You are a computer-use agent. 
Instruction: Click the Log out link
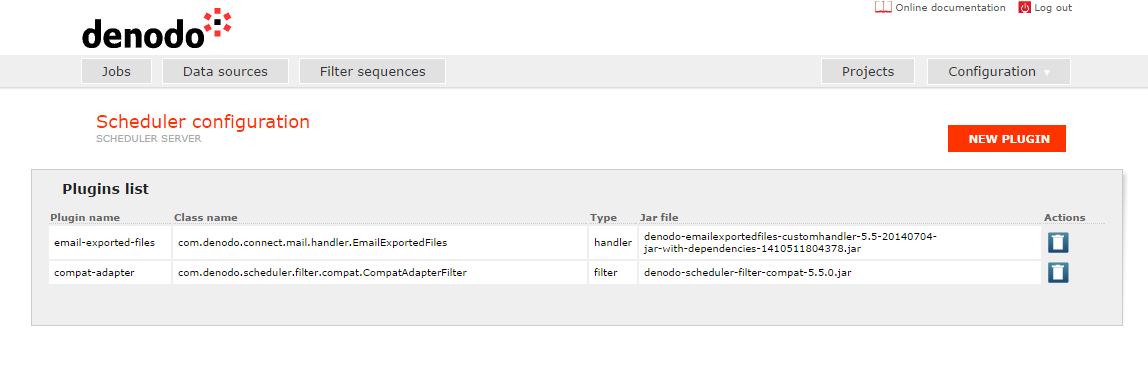pyautogui.click(x=1053, y=7)
